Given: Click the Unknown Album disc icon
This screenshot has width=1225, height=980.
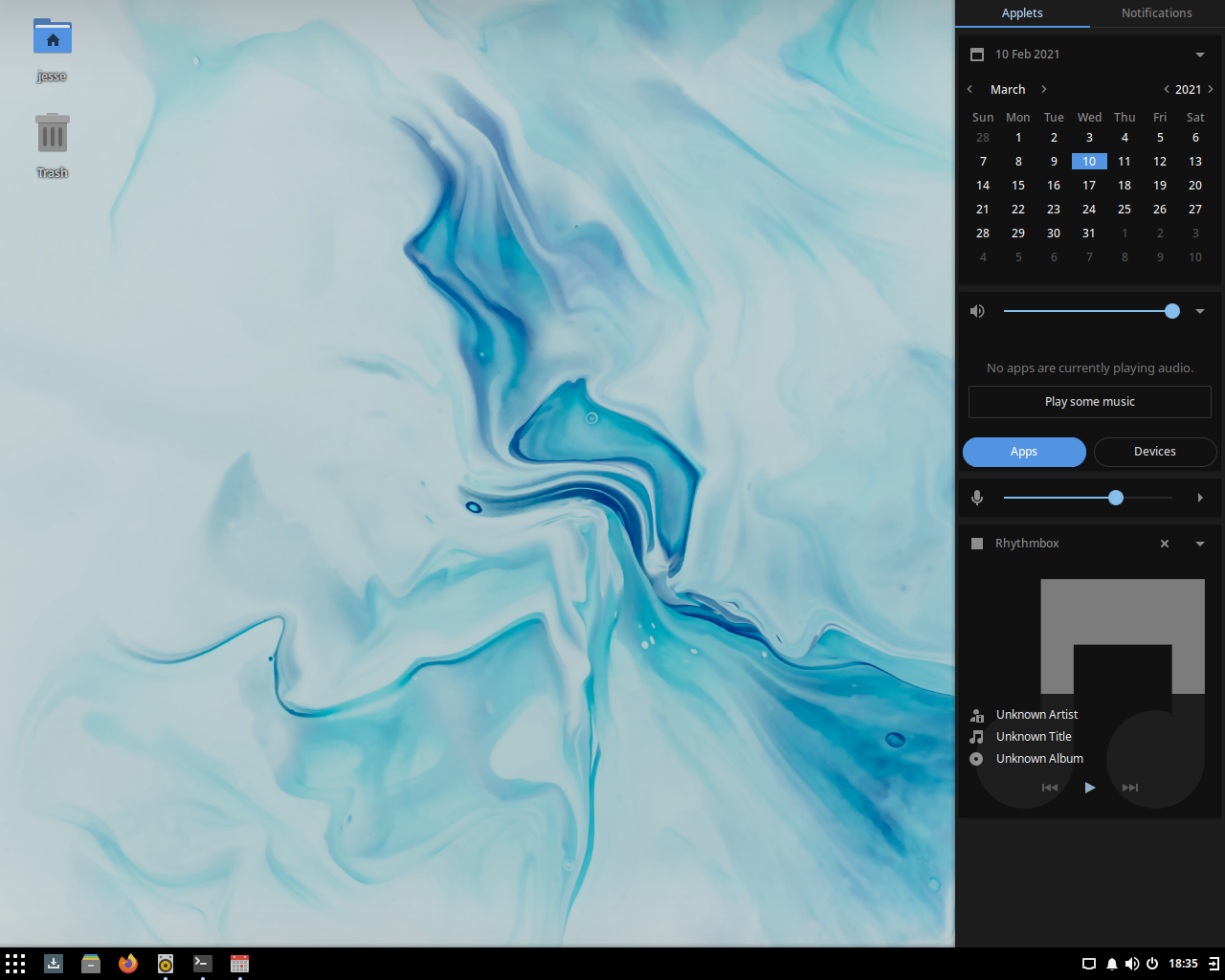Looking at the screenshot, I should (976, 759).
